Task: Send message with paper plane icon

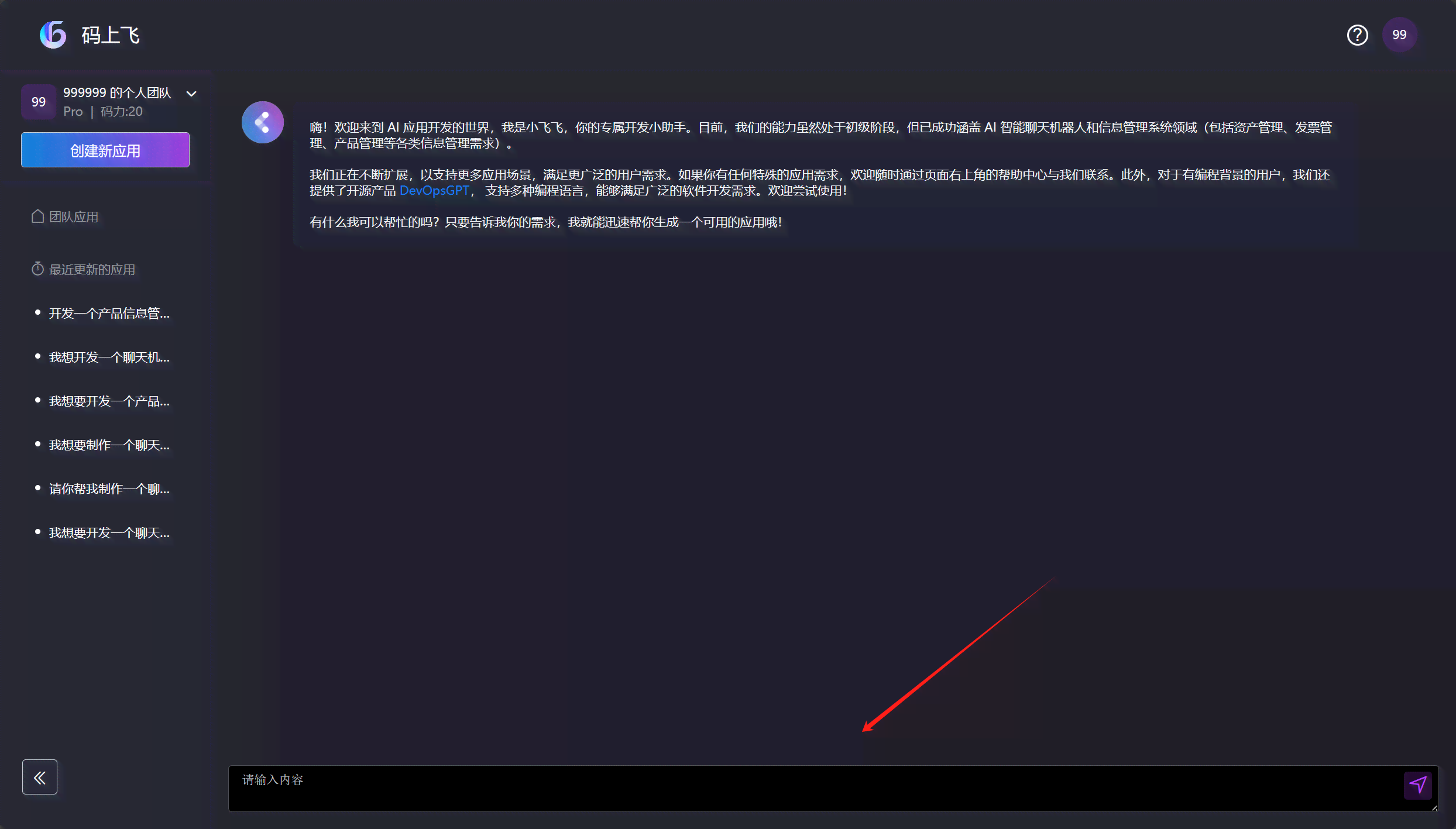Action: click(1417, 785)
